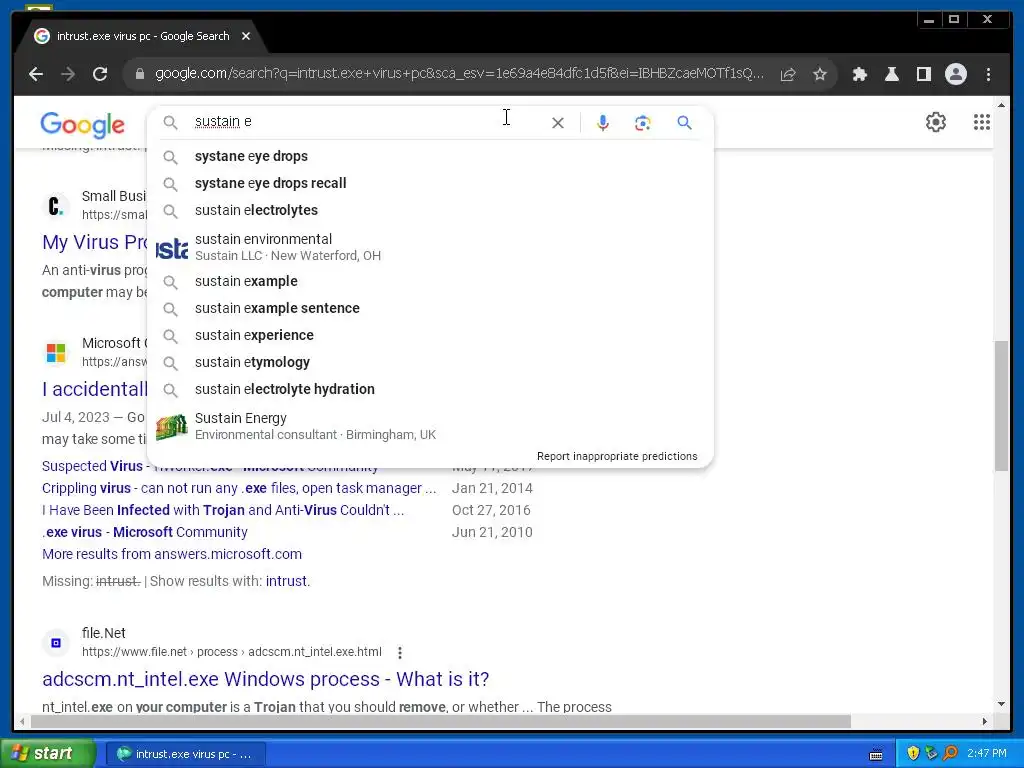Open file.Net result options menu
The width and height of the screenshot is (1024, 768).
click(x=400, y=652)
